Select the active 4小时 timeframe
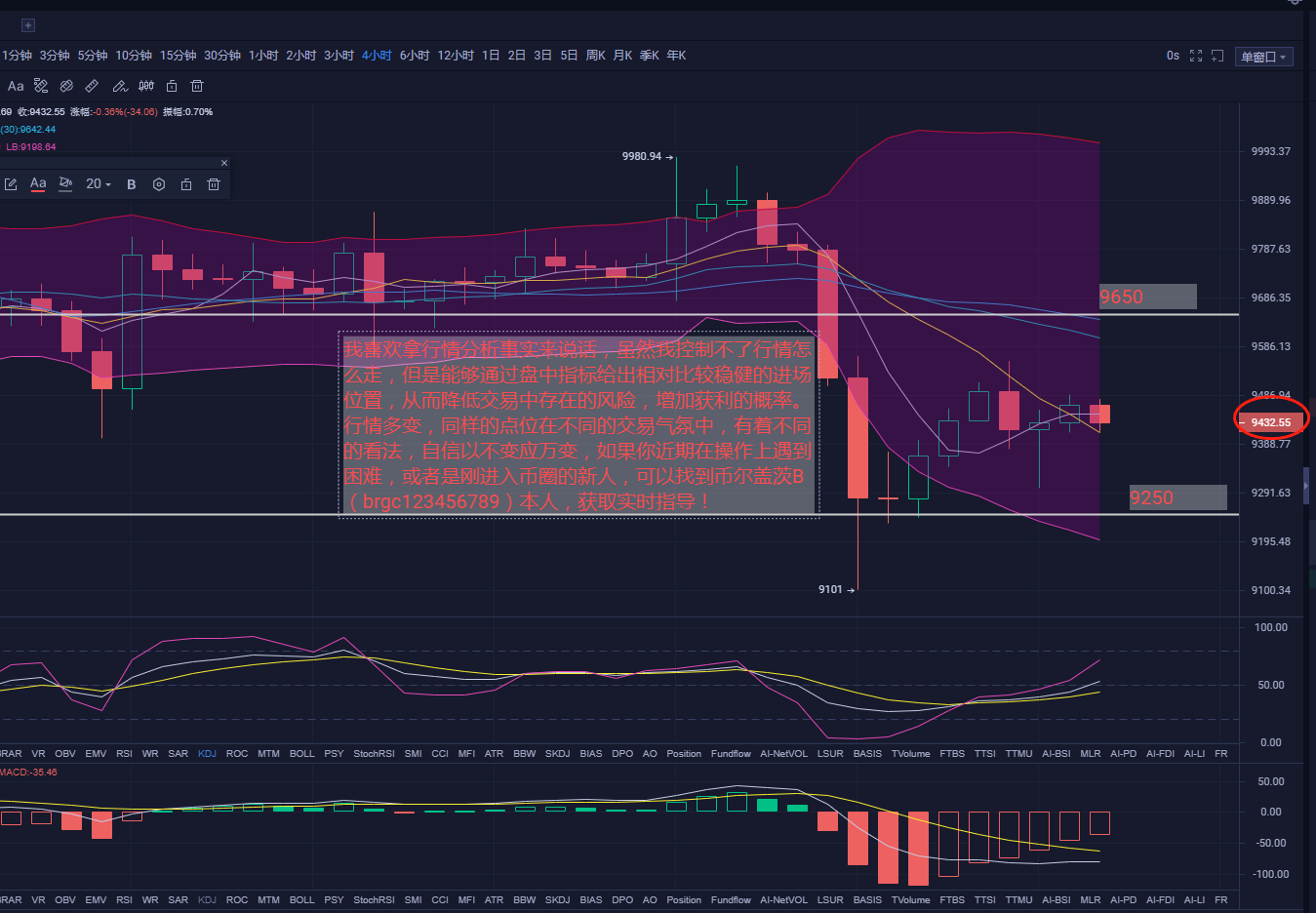Viewport: 1316px width, 913px height. tap(377, 56)
